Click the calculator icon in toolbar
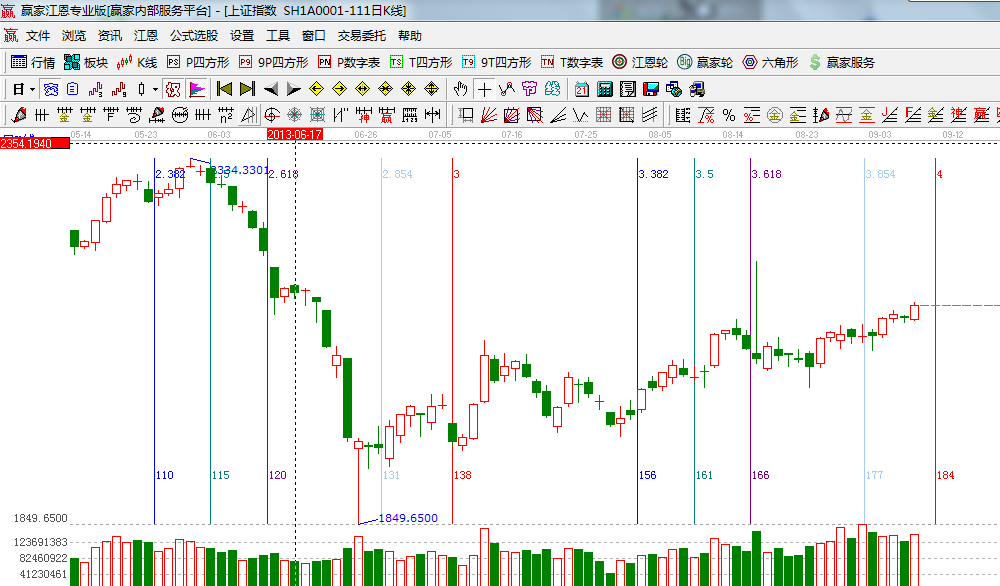The width and height of the screenshot is (1000, 586). 604,89
